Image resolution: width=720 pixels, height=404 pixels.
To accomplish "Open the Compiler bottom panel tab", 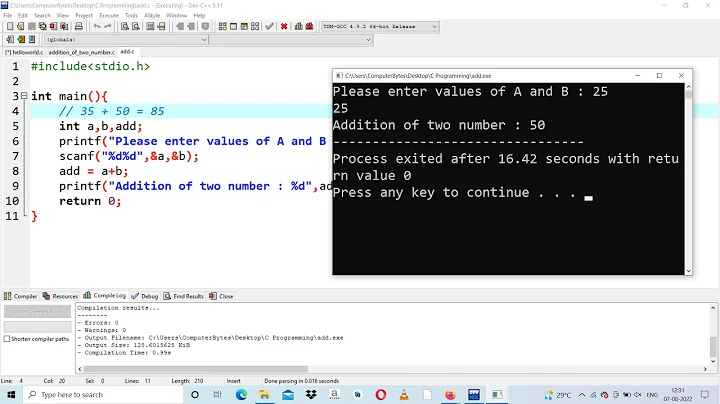I will 20,296.
